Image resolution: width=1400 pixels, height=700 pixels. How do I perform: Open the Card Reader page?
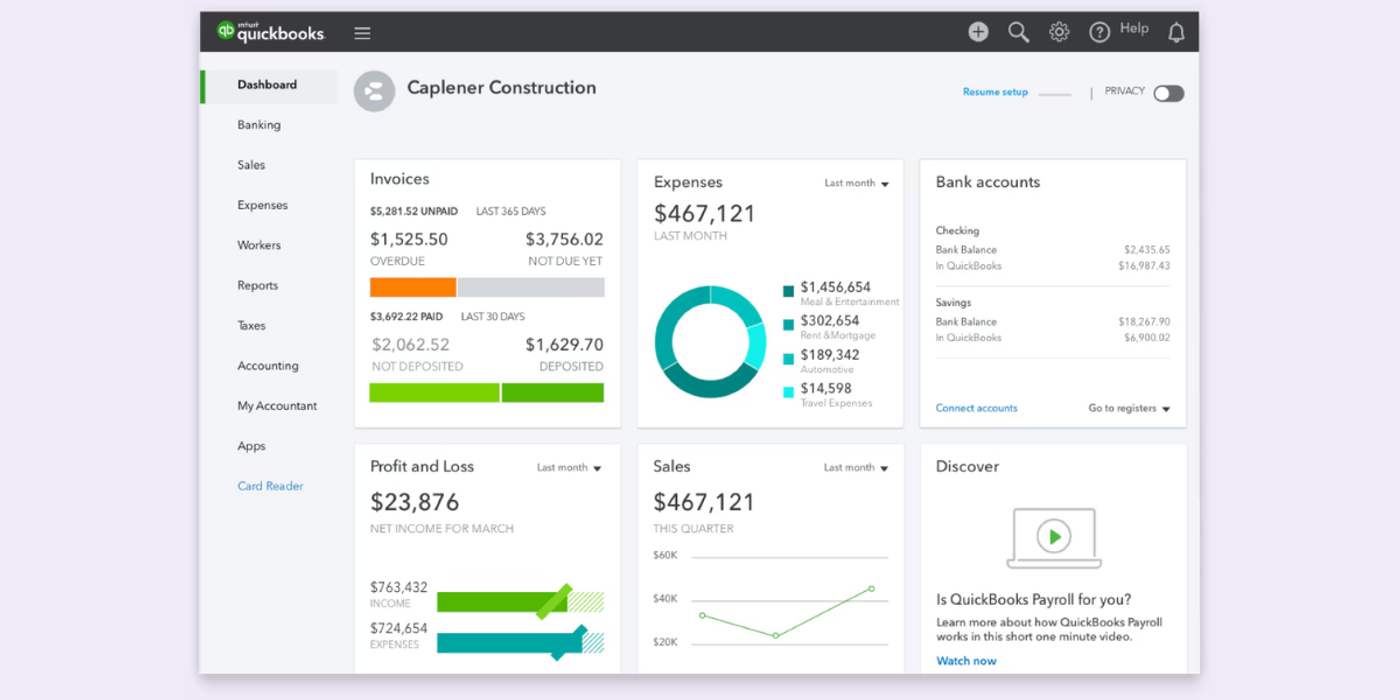pyautogui.click(x=270, y=486)
